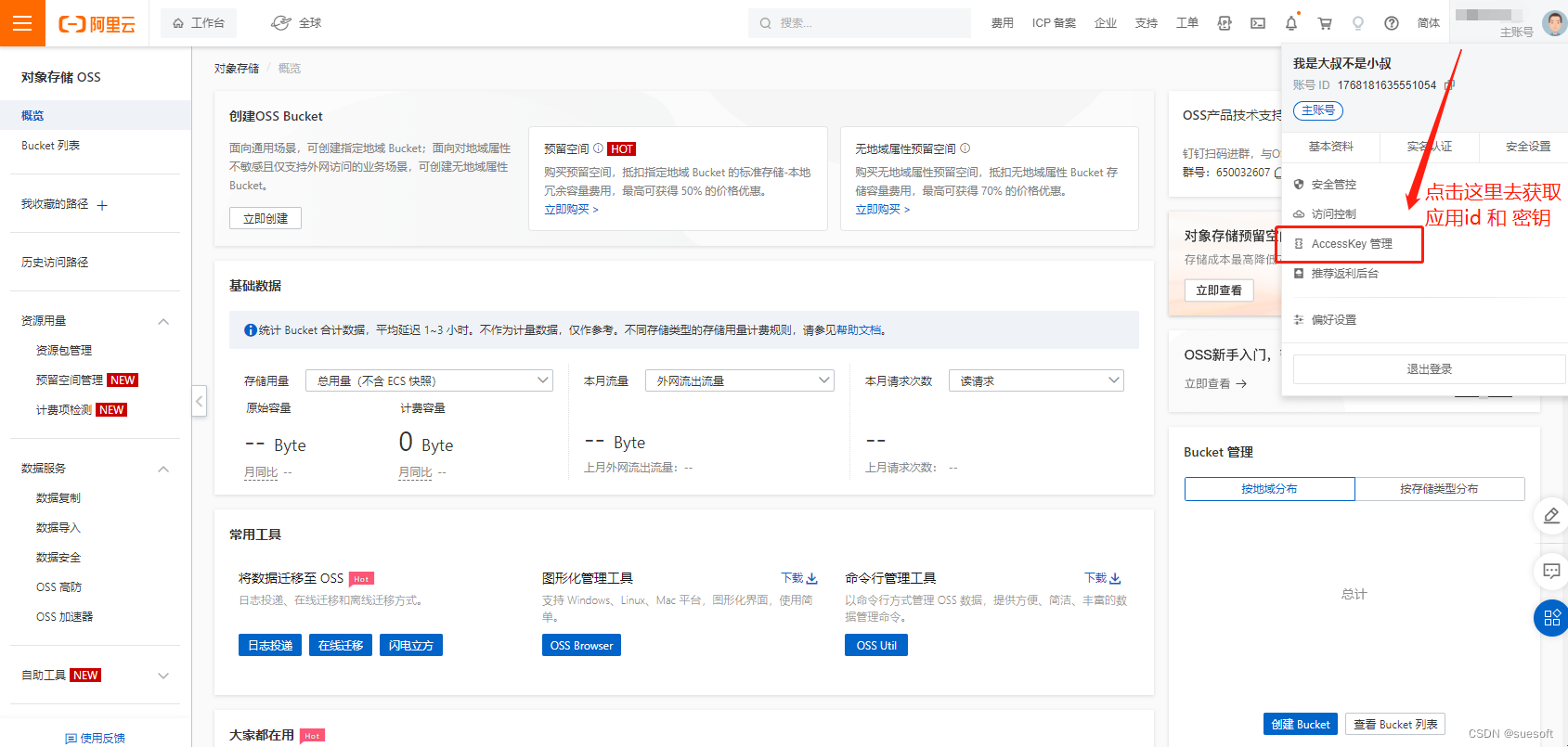Open 访问控制 in account menu
This screenshot has width=1568, height=747.
click(1333, 214)
